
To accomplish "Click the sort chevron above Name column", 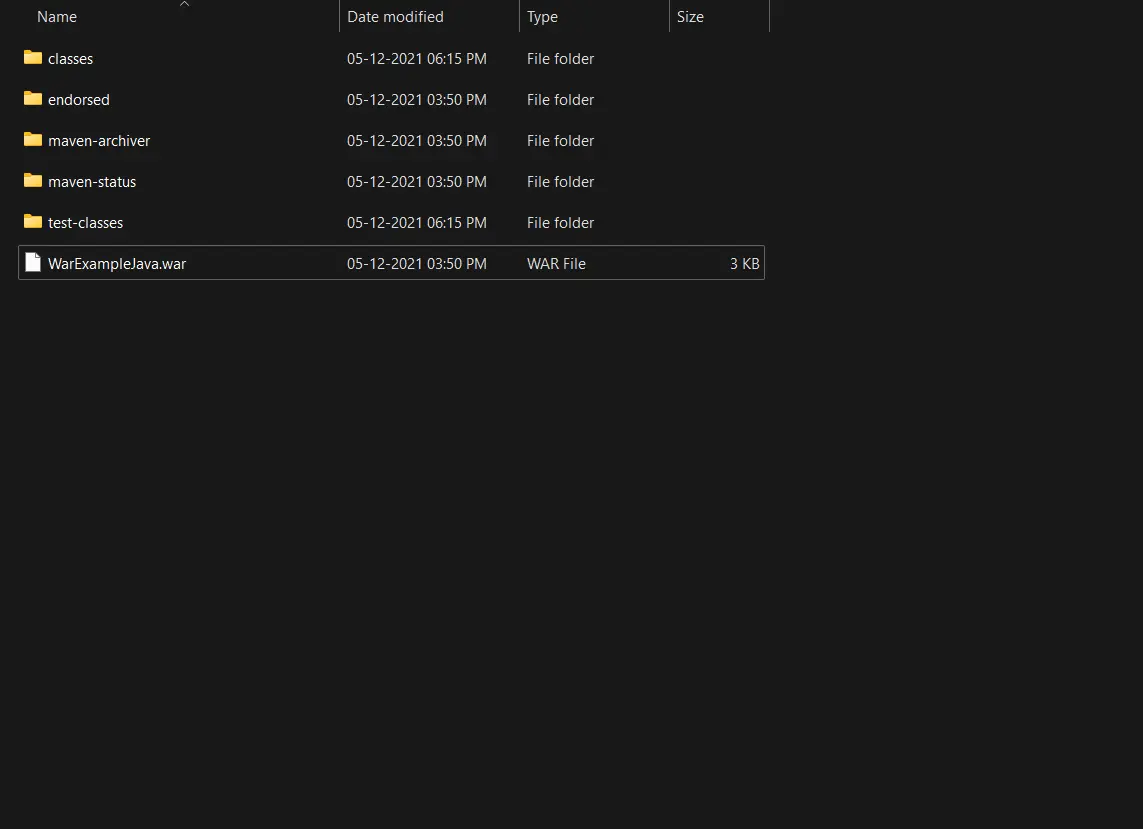I will (x=184, y=6).
